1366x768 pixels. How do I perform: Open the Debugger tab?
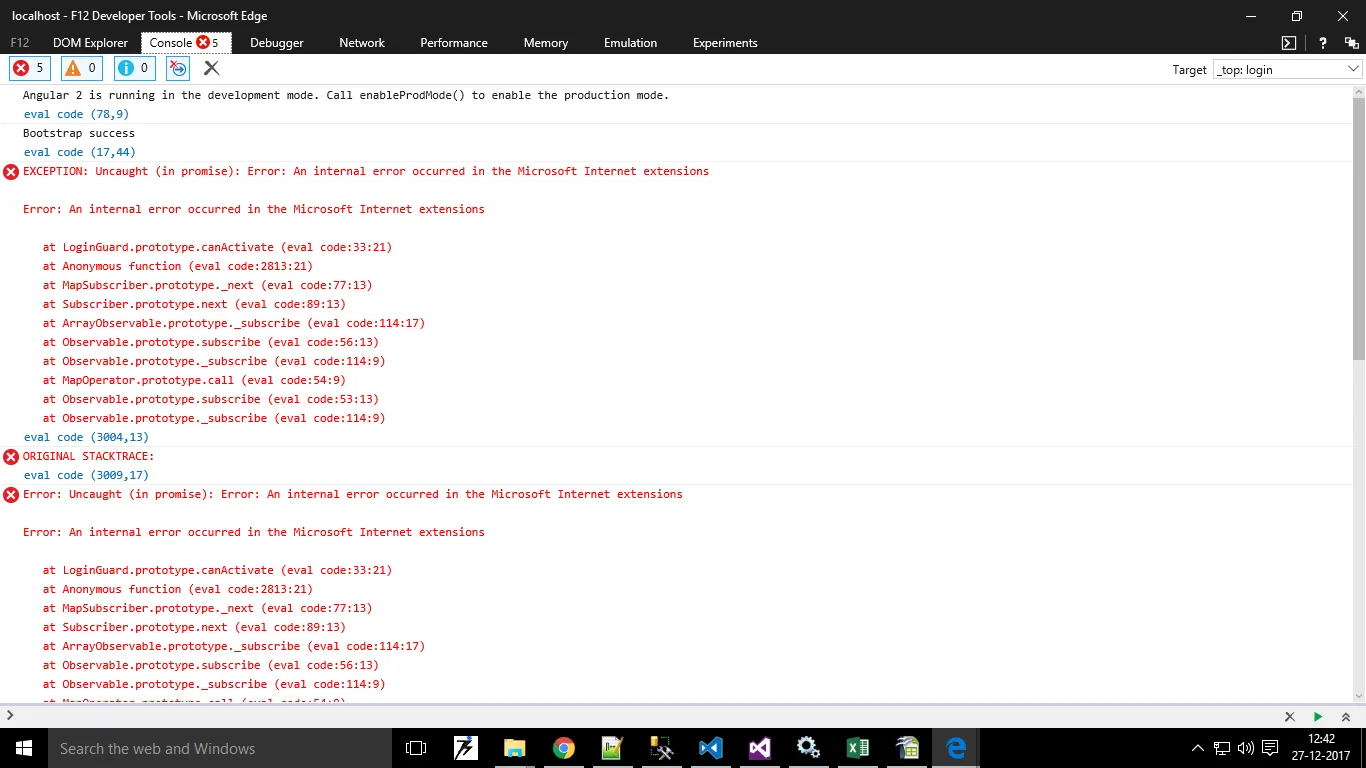coord(277,43)
